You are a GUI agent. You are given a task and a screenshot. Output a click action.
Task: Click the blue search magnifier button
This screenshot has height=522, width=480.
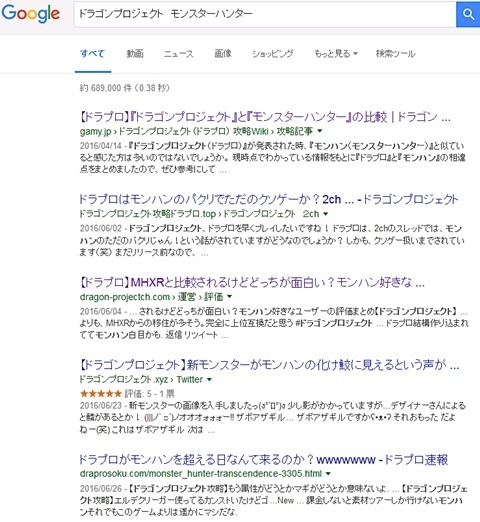click(468, 14)
